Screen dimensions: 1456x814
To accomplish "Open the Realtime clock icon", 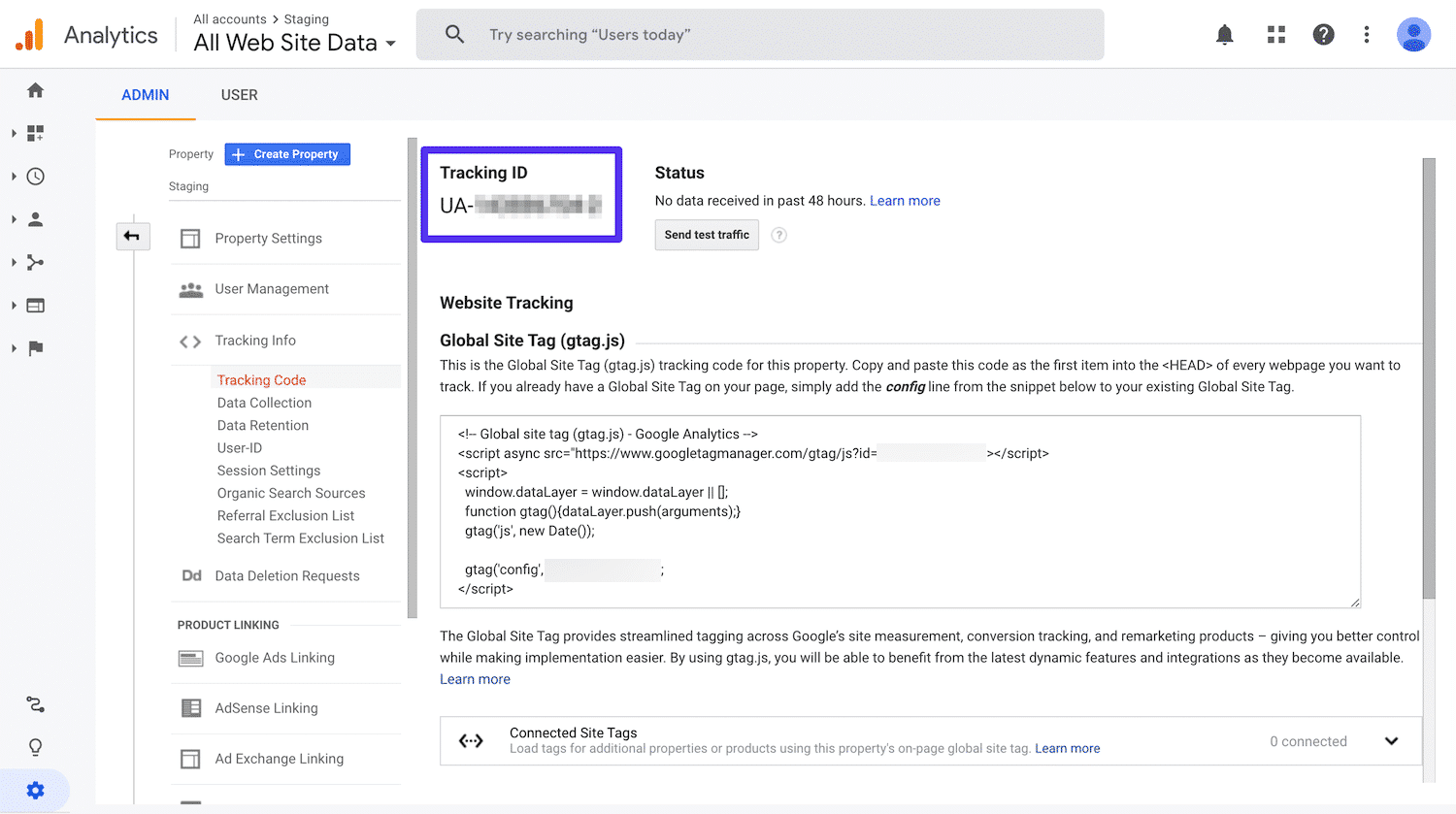I will 35,176.
